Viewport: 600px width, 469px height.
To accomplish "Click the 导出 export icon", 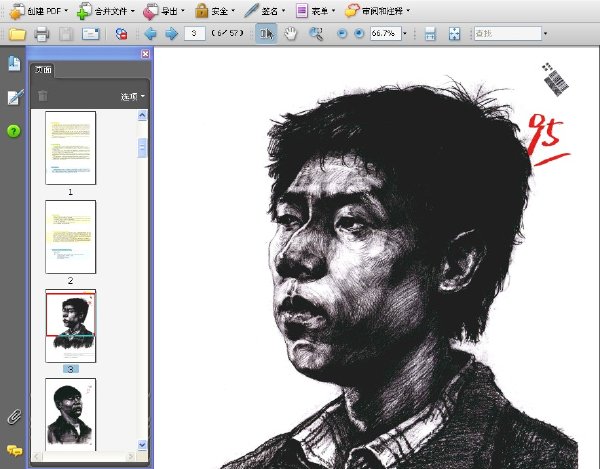I will point(150,11).
